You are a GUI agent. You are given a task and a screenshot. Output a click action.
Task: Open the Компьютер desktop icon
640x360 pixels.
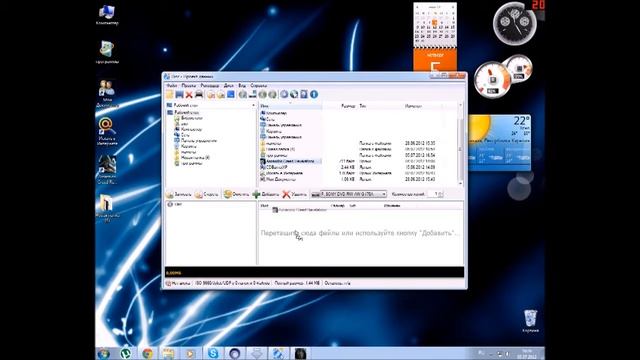click(x=107, y=15)
